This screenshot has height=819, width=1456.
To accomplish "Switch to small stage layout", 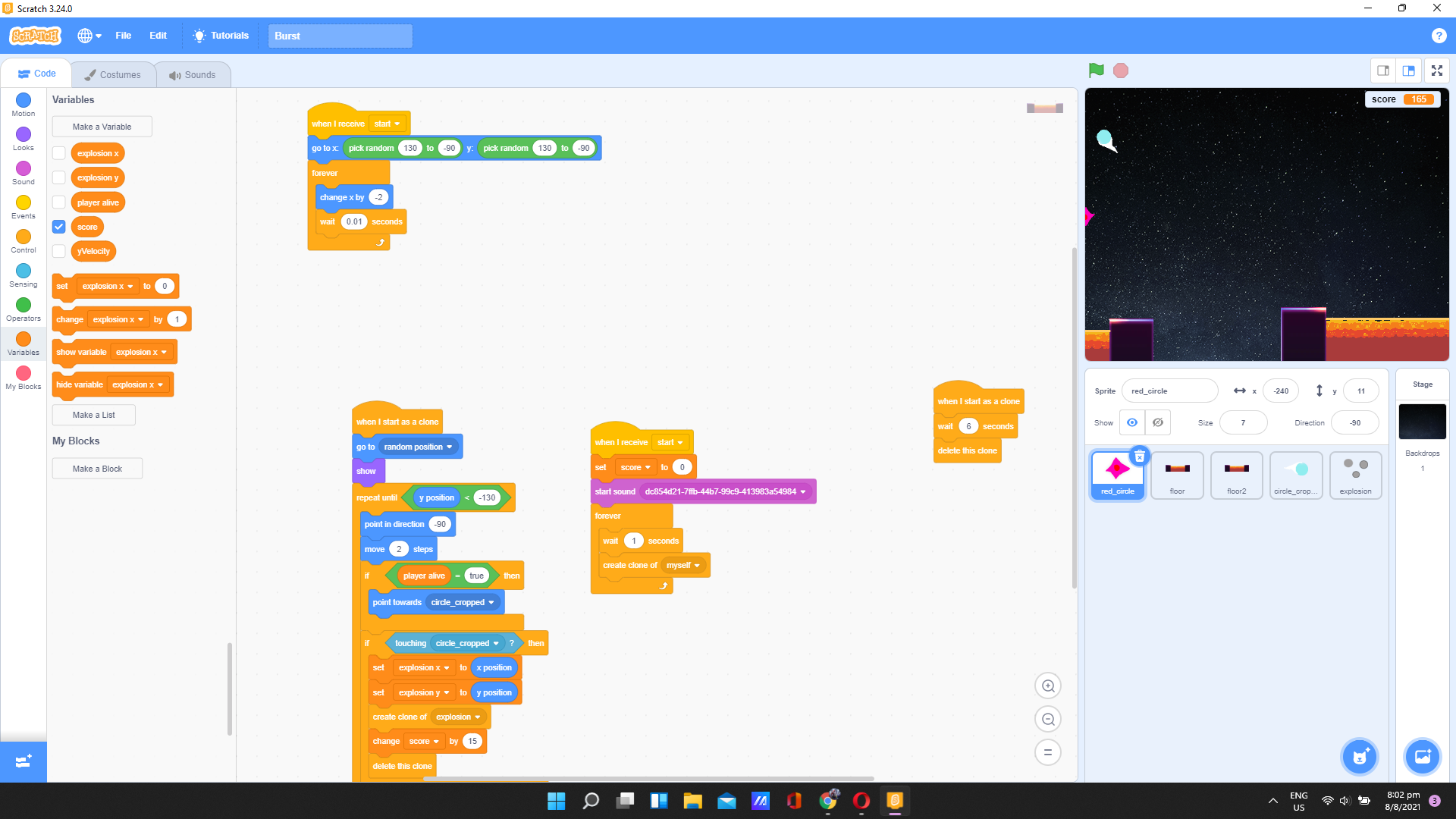I will coord(1383,71).
